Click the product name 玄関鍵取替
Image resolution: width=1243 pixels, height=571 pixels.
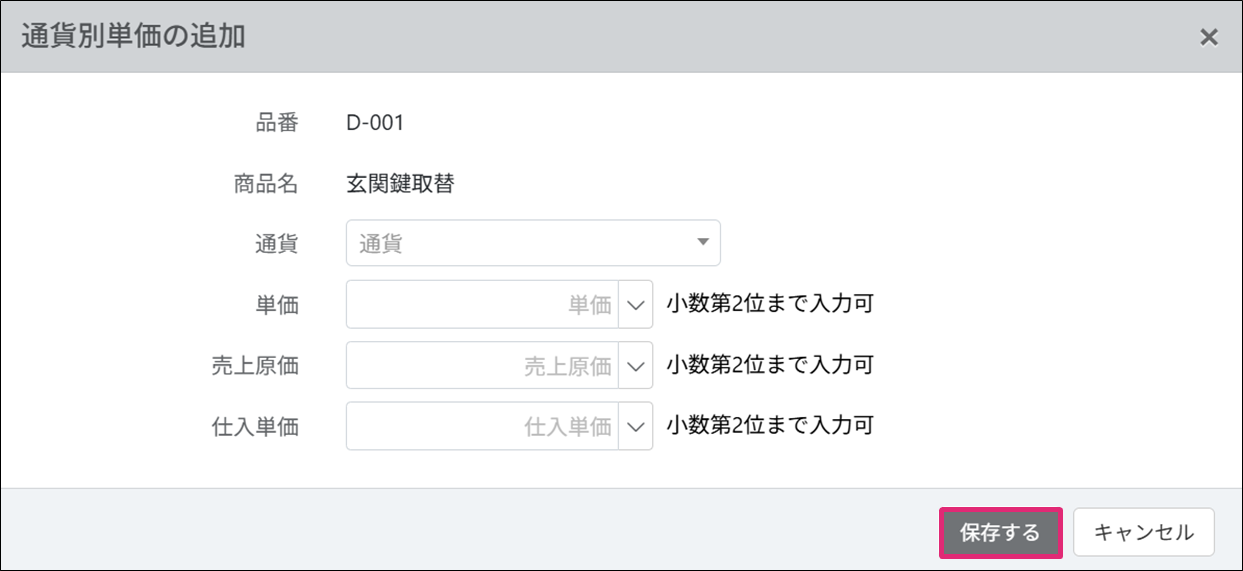click(400, 184)
